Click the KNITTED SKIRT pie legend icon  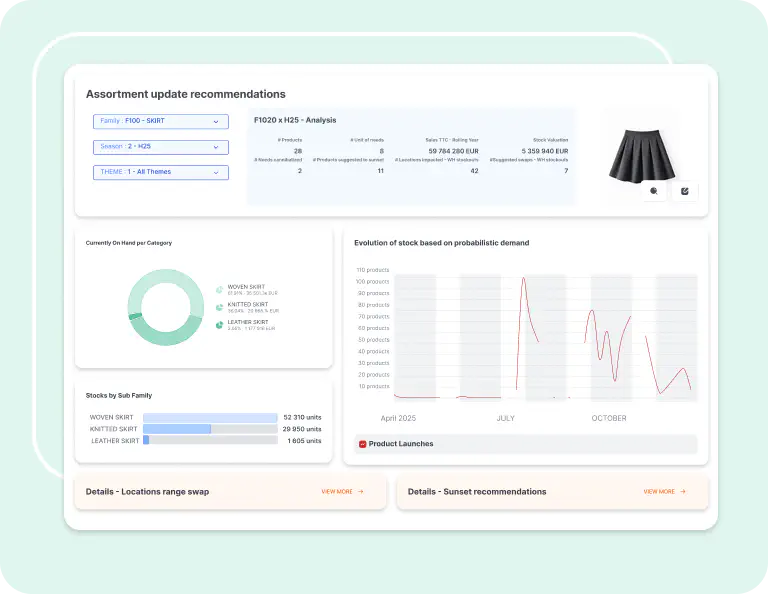(219, 308)
